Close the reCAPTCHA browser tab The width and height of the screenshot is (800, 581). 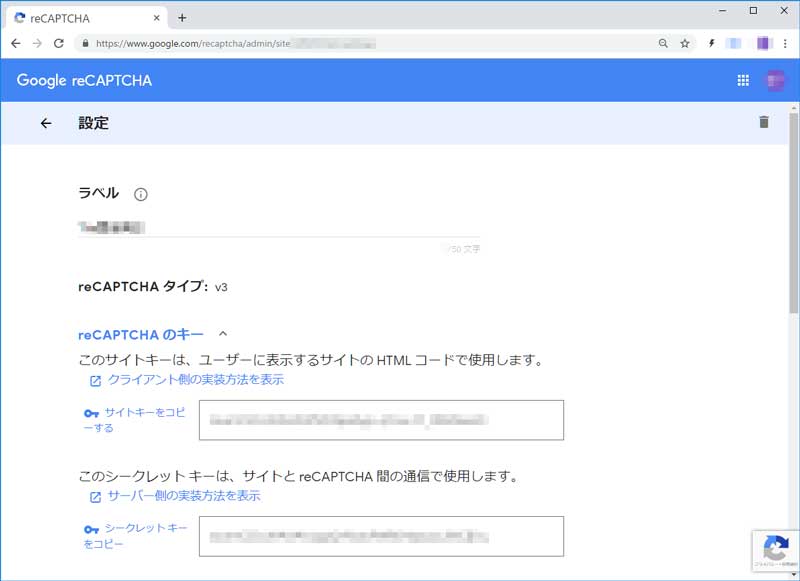pyautogui.click(x=157, y=18)
